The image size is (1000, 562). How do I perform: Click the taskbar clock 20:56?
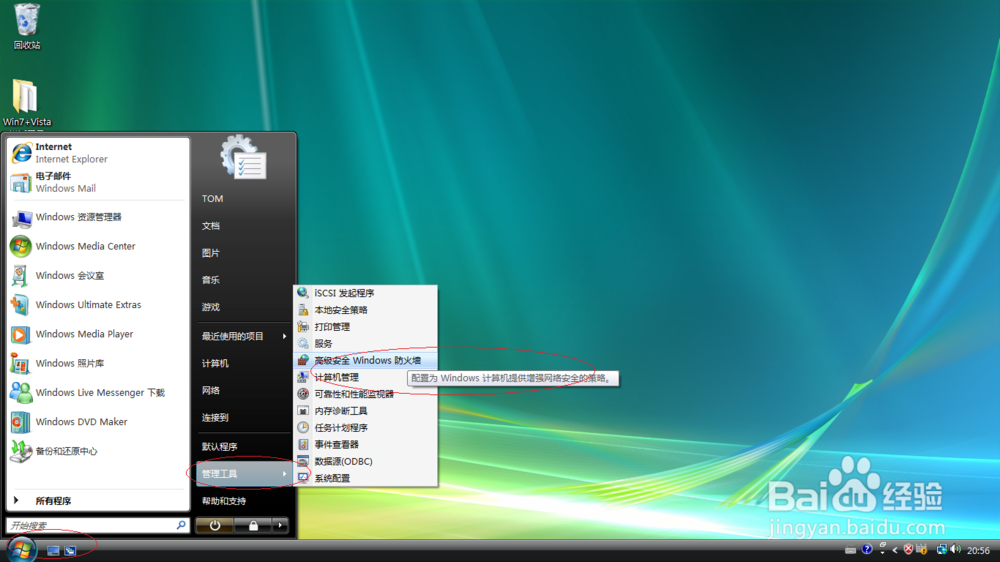(x=978, y=551)
